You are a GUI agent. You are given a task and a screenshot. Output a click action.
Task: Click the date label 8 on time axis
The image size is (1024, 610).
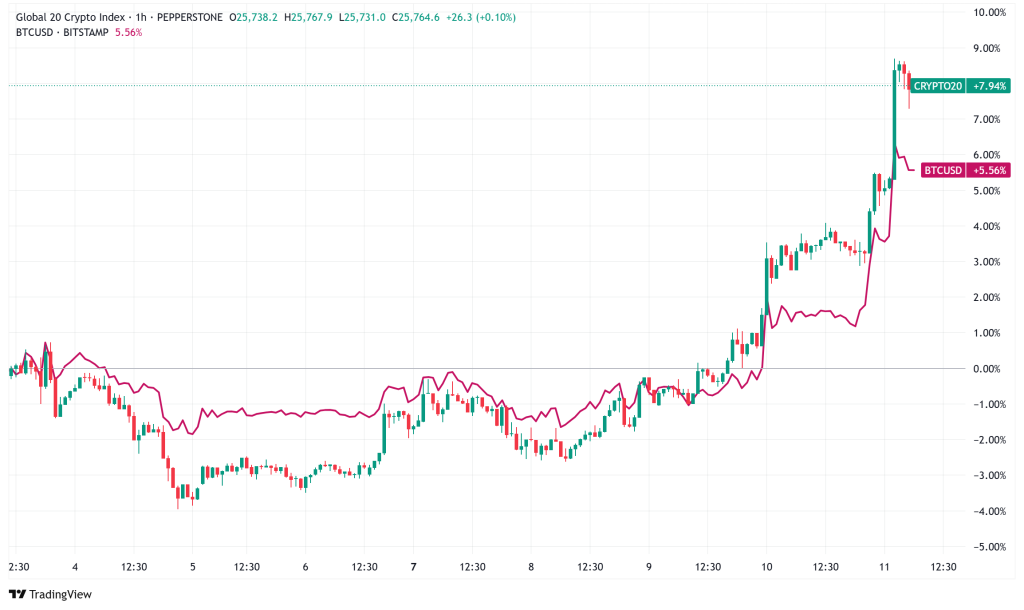pos(531,567)
